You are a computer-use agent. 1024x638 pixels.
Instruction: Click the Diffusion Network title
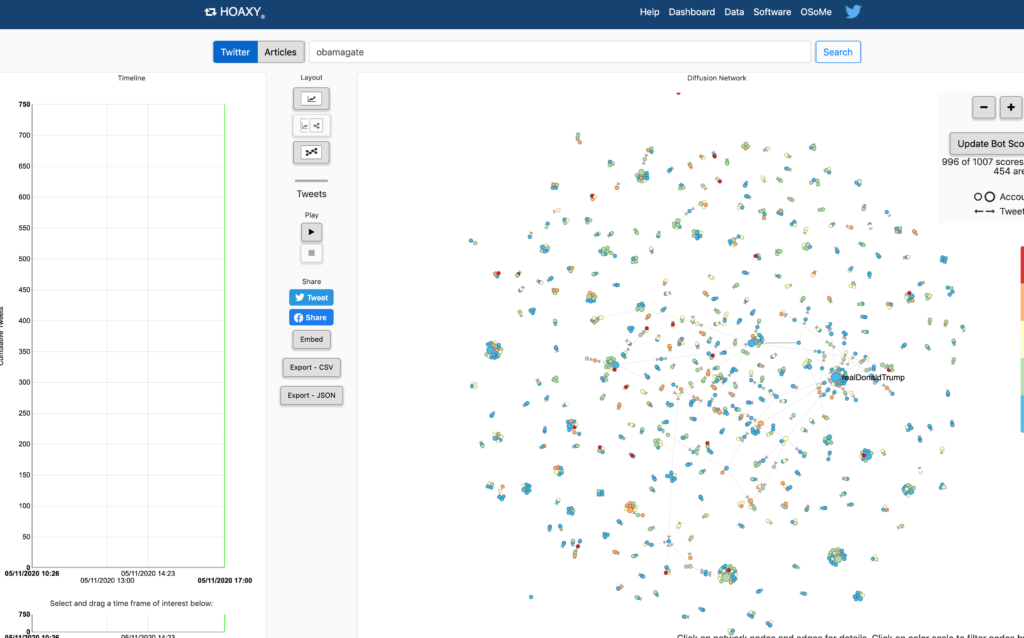pos(716,78)
